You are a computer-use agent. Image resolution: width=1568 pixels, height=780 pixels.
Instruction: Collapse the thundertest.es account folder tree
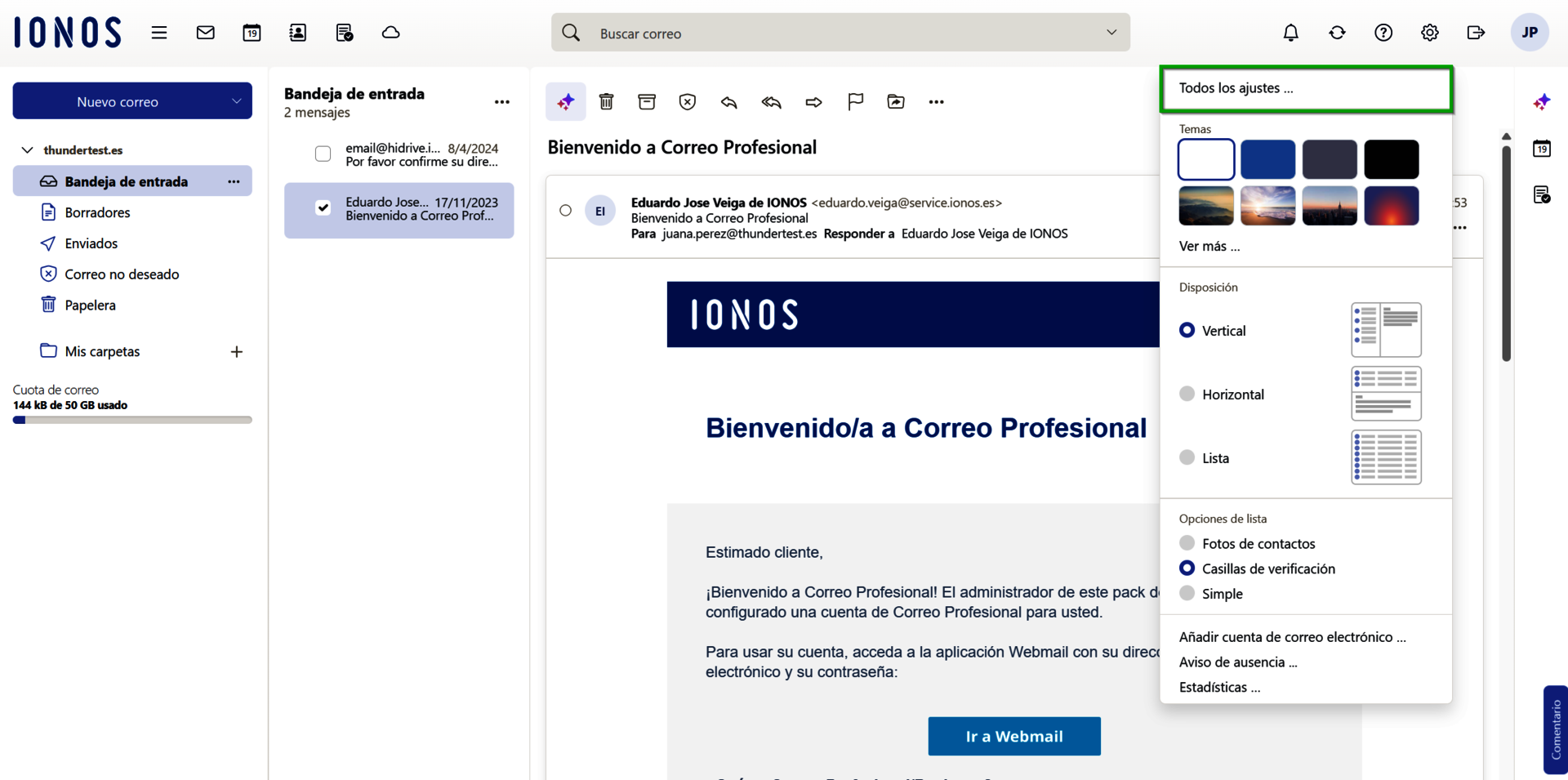(x=28, y=149)
